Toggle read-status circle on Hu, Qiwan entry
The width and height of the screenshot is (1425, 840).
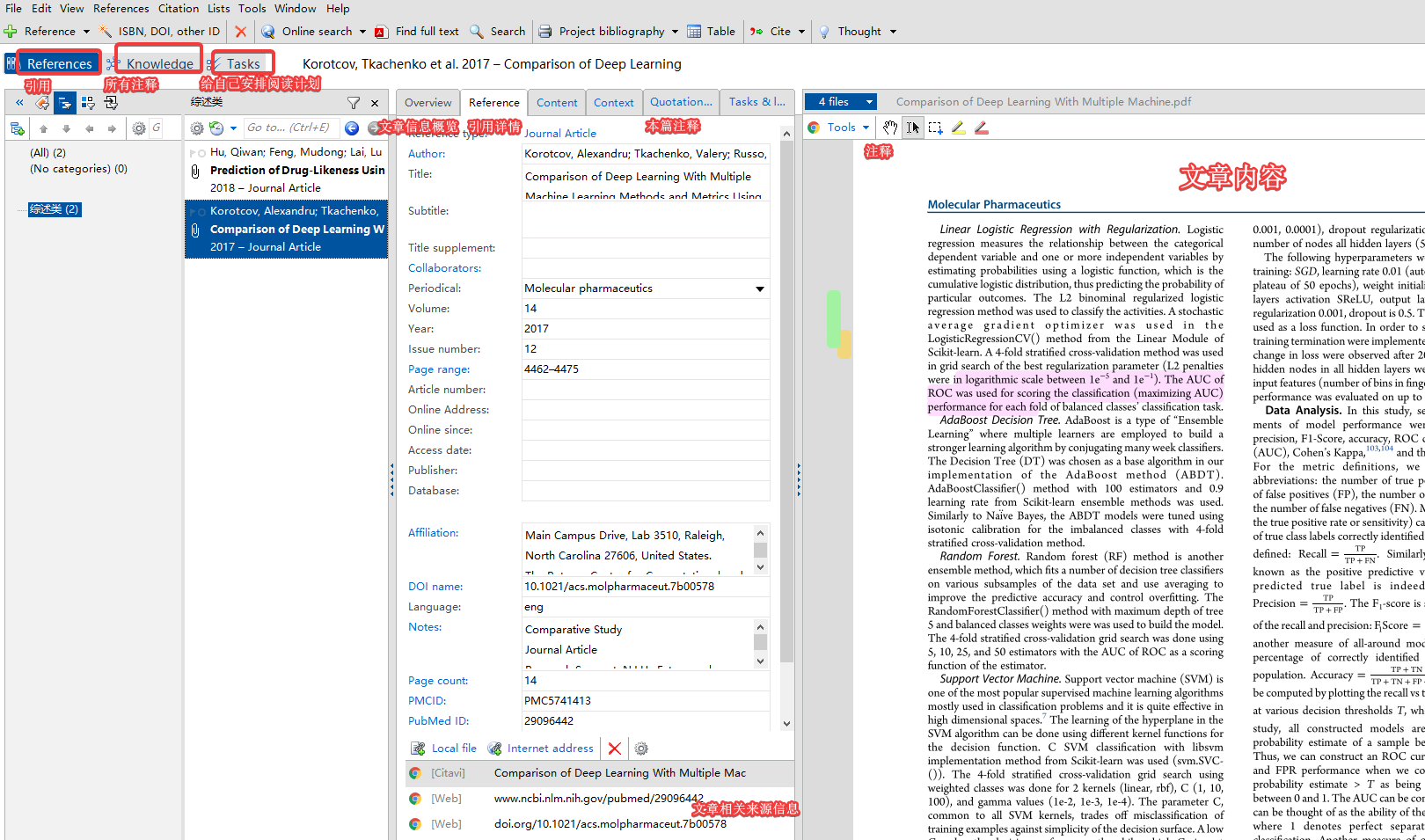(x=202, y=153)
